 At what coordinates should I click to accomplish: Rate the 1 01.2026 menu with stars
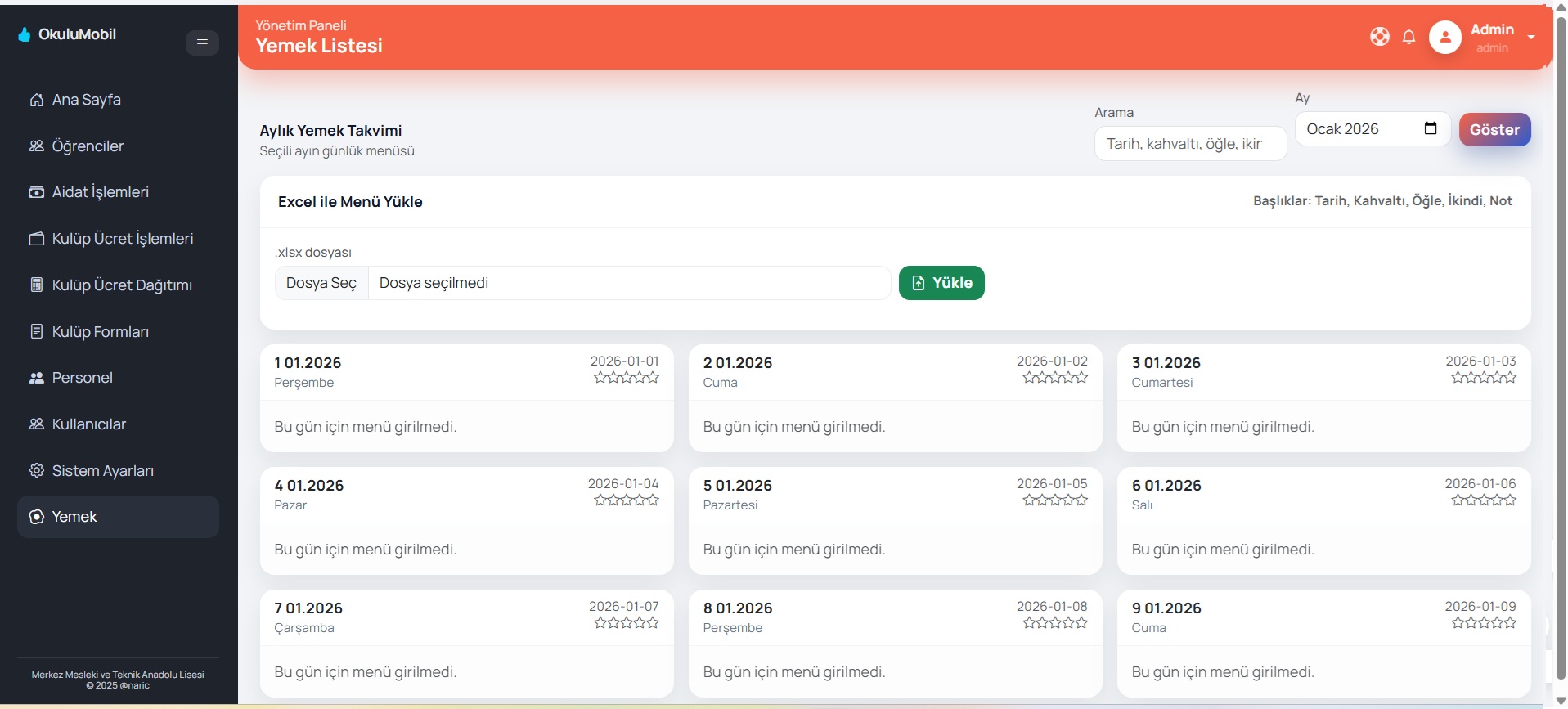click(626, 378)
